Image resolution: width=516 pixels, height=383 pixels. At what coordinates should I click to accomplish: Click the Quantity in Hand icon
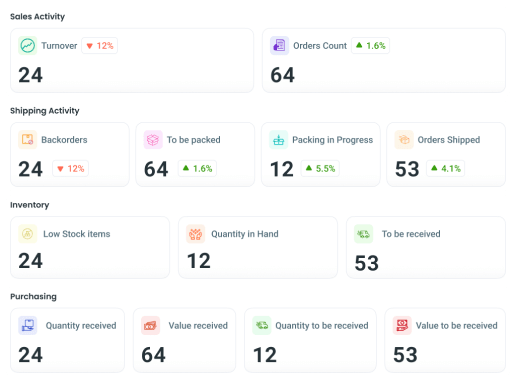click(x=196, y=234)
